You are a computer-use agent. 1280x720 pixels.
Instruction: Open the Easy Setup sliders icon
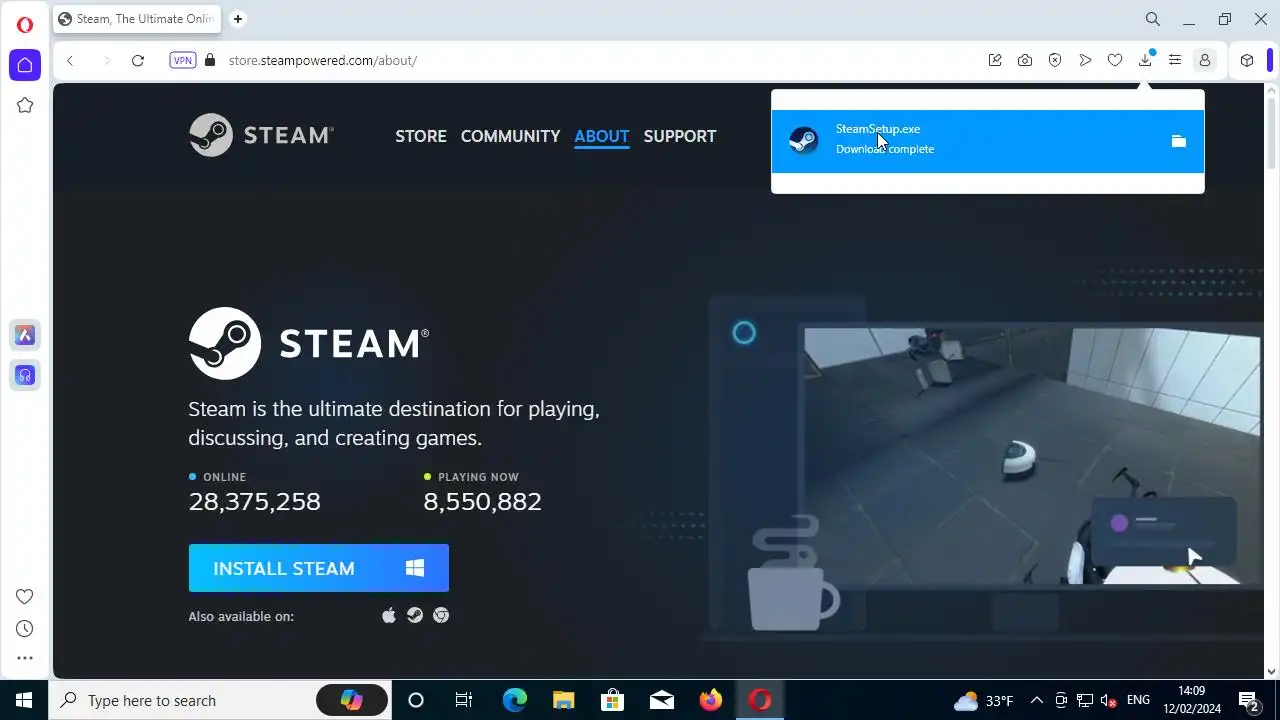(x=1175, y=60)
